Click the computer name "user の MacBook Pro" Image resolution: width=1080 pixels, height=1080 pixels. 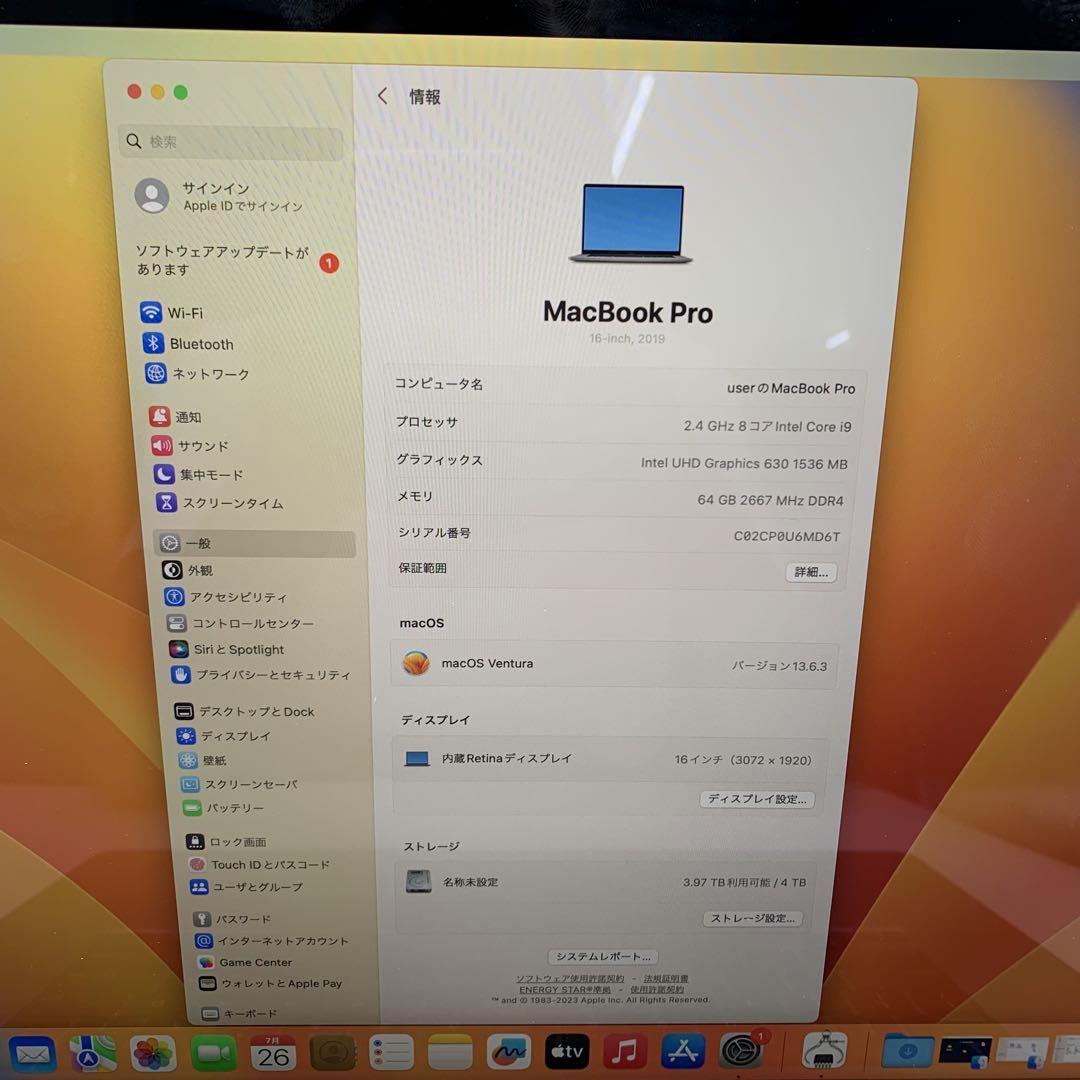(791, 388)
